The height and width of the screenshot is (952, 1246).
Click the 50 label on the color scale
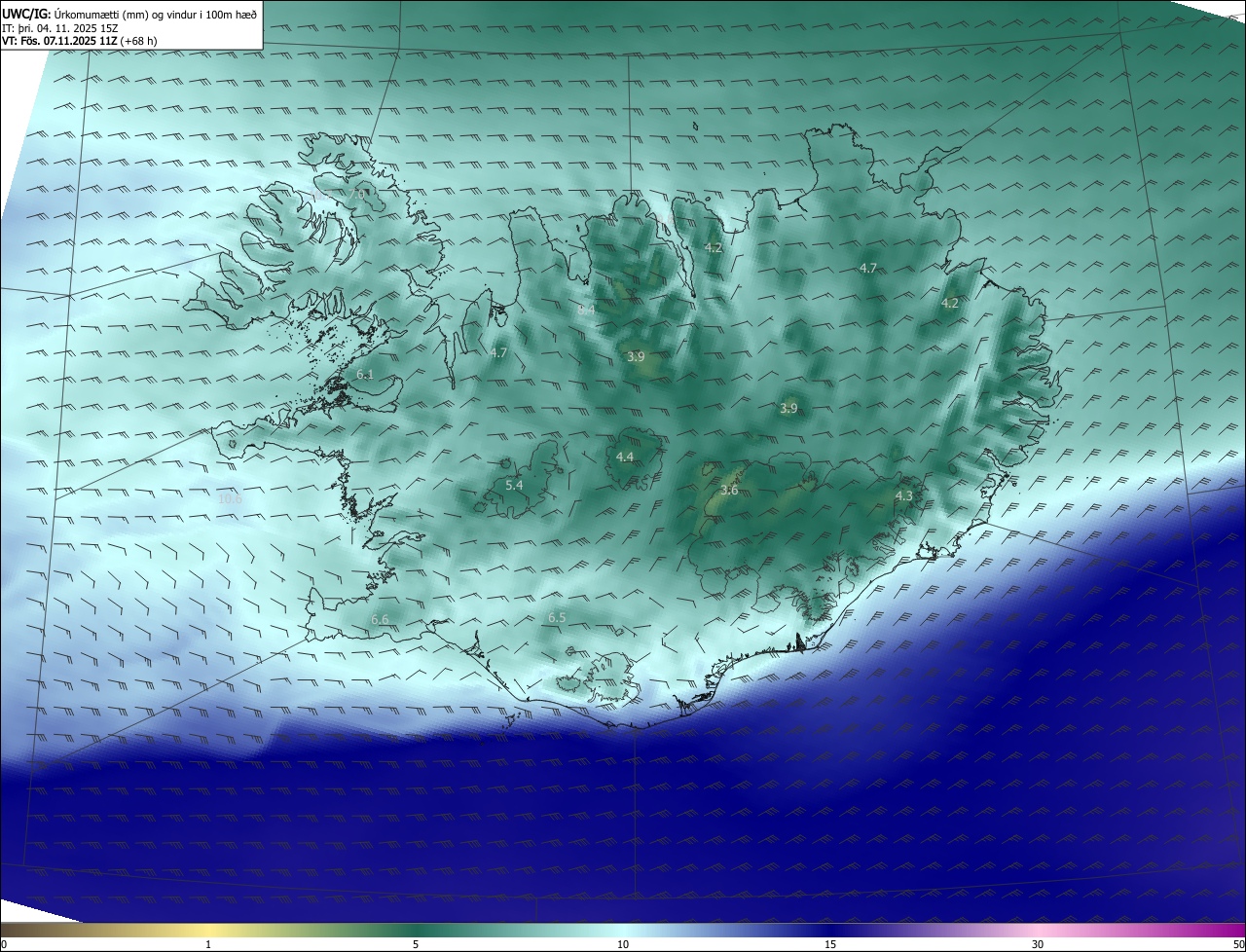pos(1238,944)
